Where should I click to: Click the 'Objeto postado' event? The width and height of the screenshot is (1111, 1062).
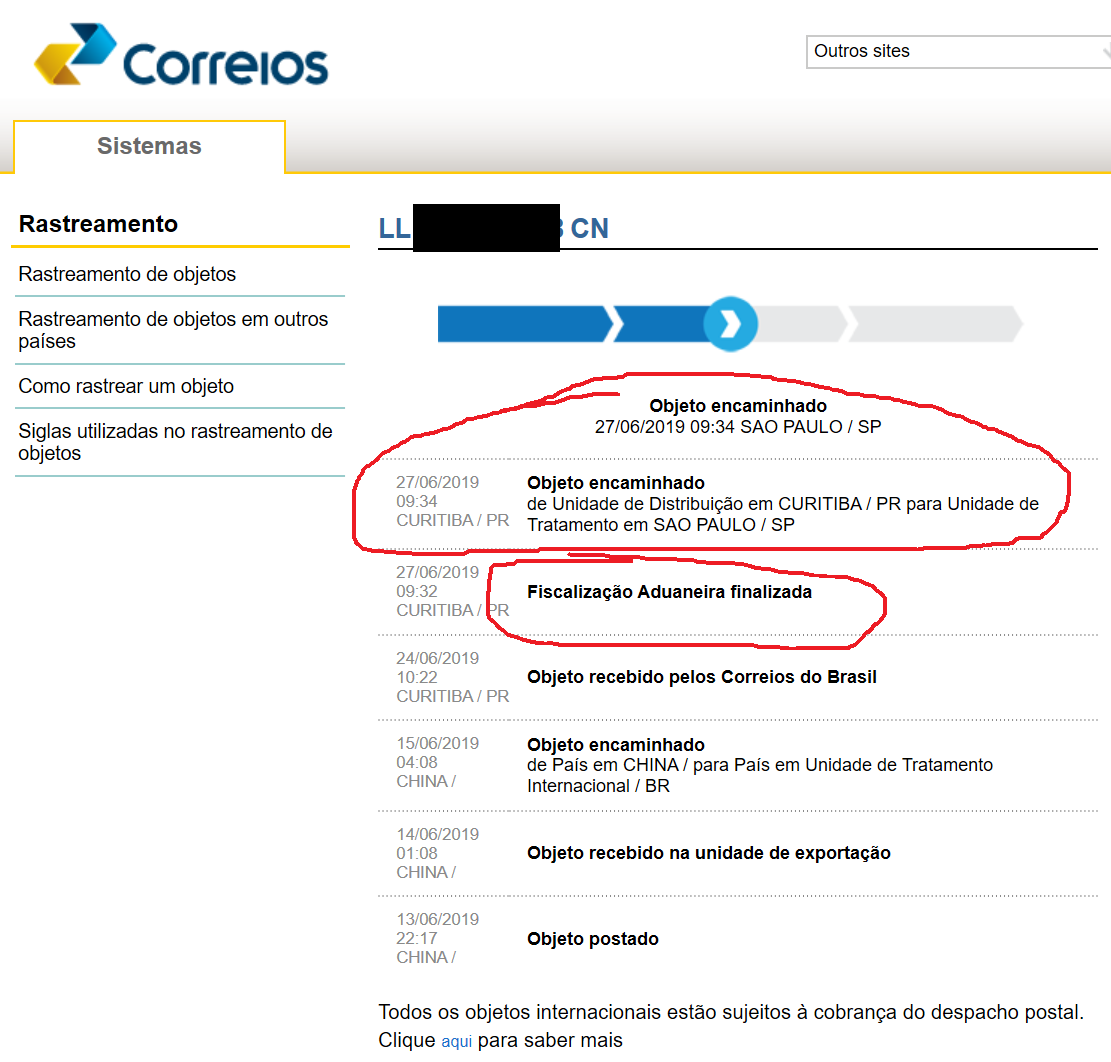click(x=593, y=939)
